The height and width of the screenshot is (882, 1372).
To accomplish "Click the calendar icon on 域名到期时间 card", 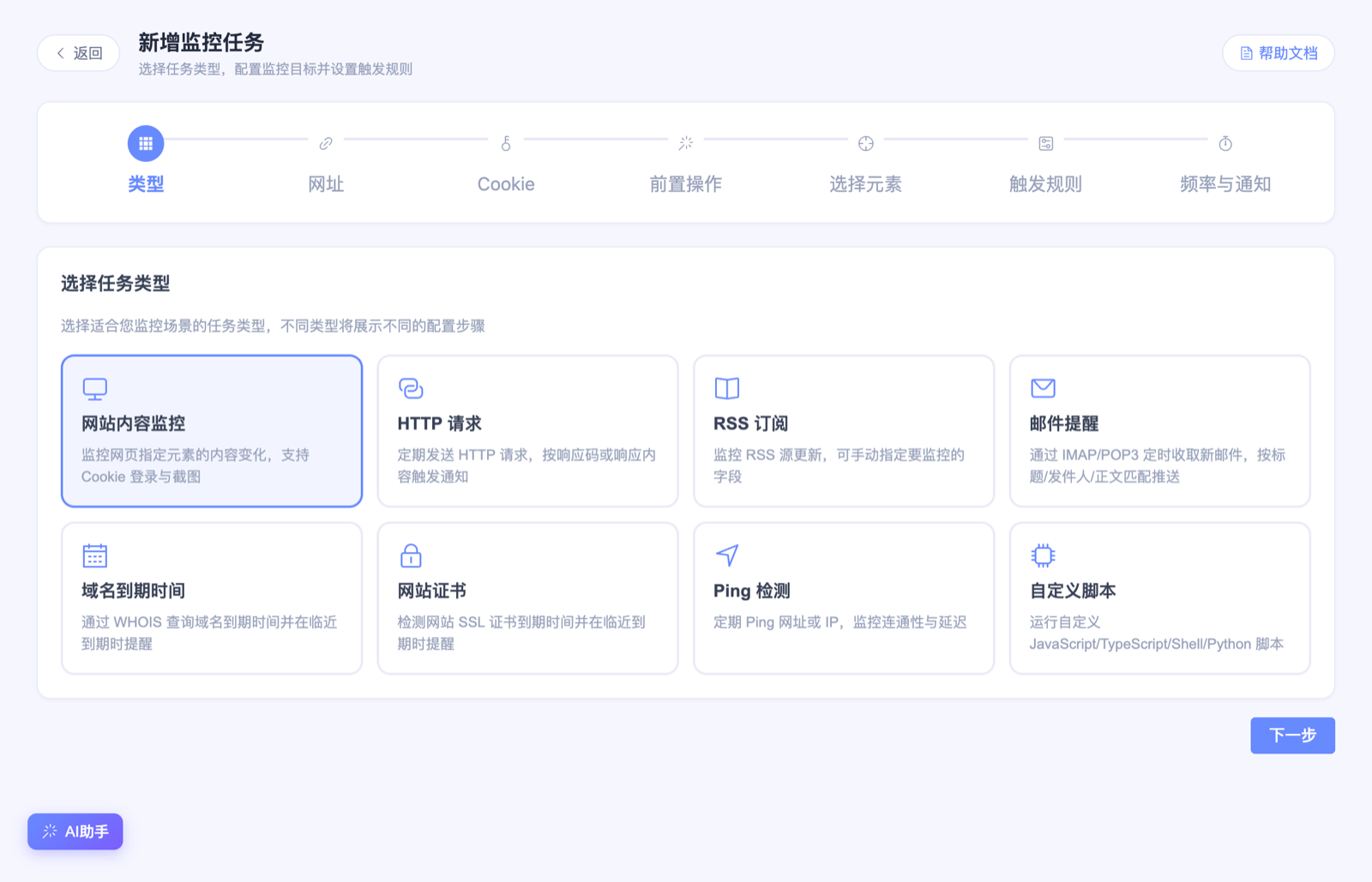I will (x=94, y=555).
